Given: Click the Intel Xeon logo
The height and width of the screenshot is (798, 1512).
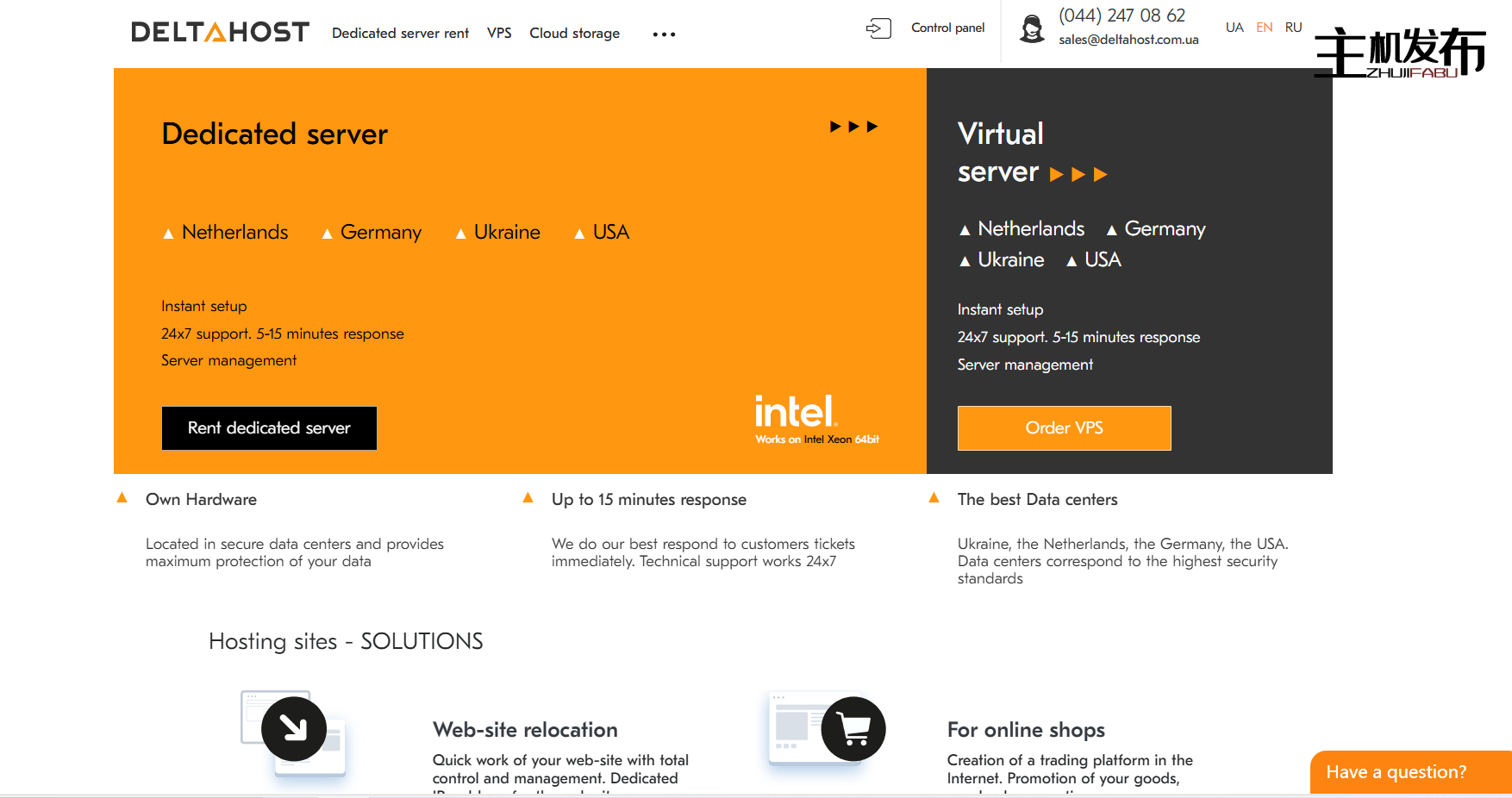Looking at the screenshot, I should (815, 419).
